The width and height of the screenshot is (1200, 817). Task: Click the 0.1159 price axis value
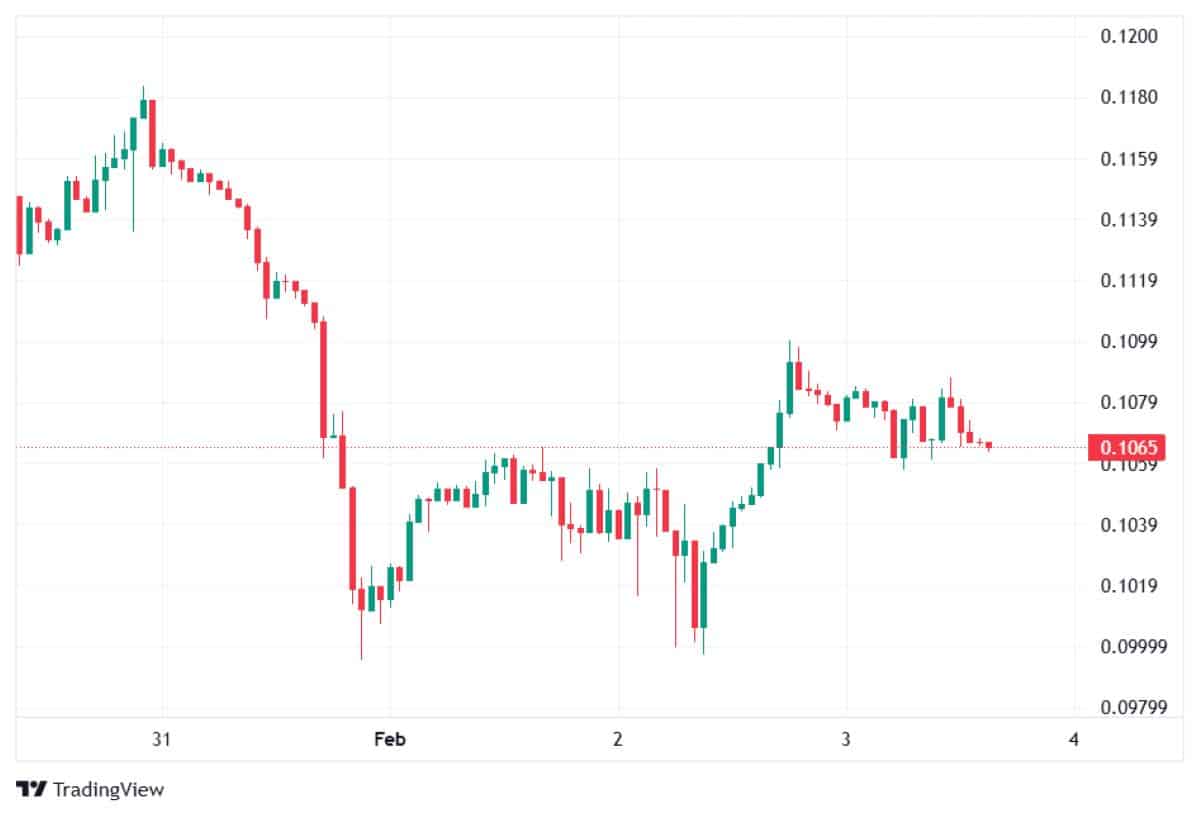click(x=1128, y=159)
